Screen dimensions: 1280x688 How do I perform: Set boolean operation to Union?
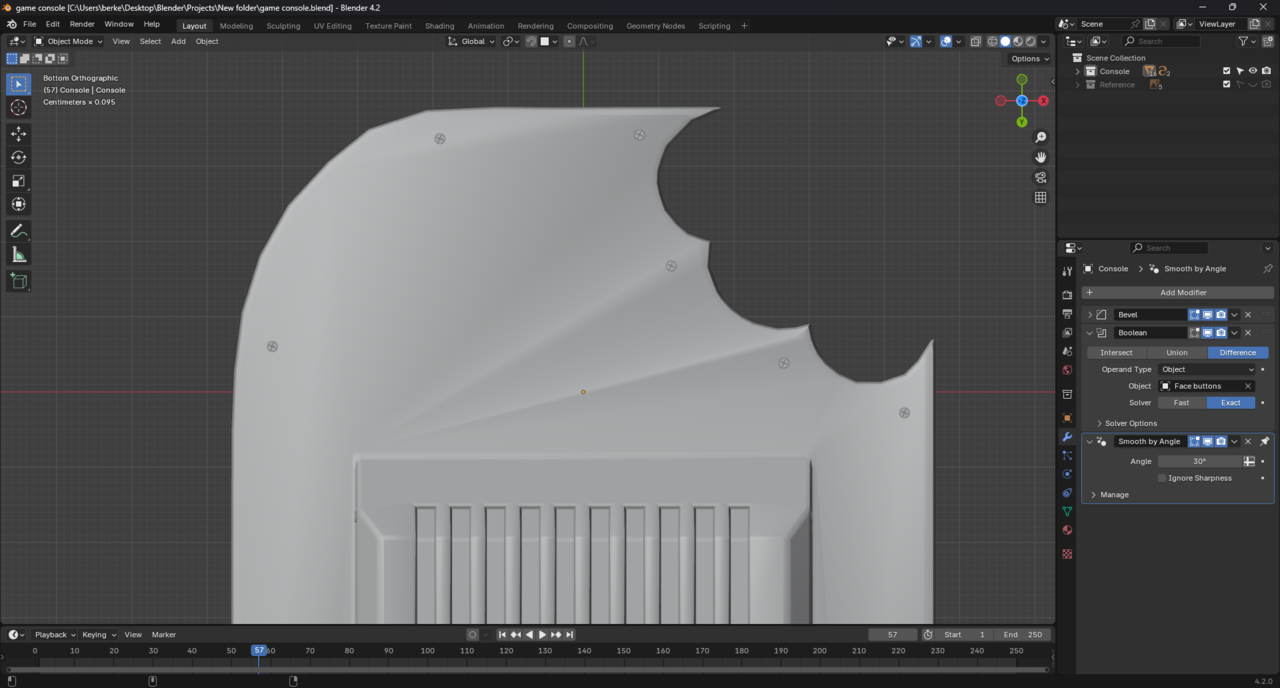pyautogui.click(x=1176, y=352)
